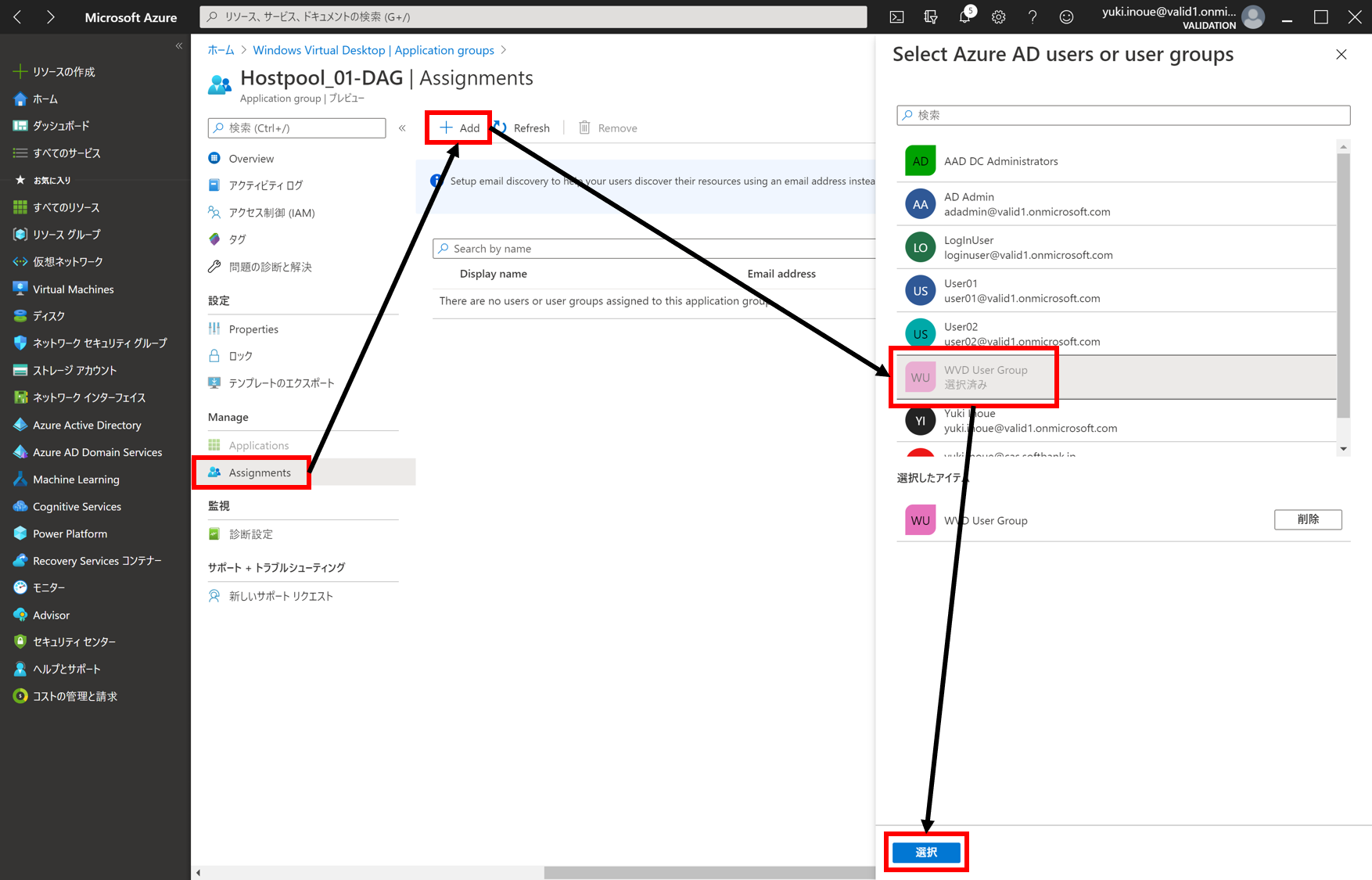The image size is (1372, 880).
Task: Click the Power Platform sidebar icon
Action: point(20,533)
